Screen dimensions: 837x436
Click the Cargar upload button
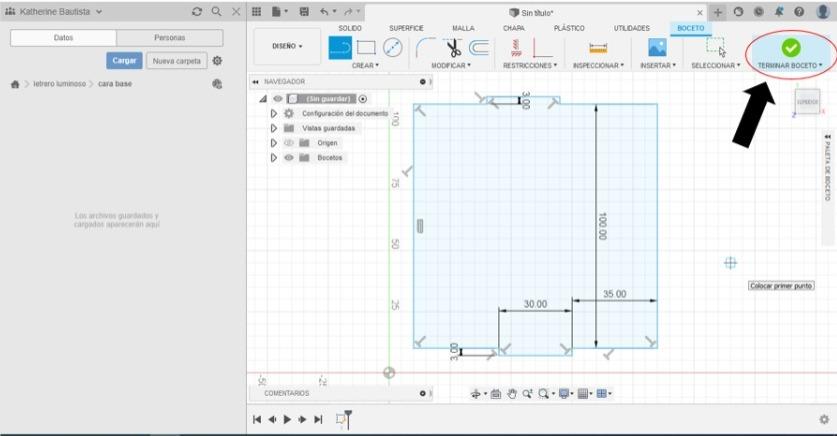124,61
